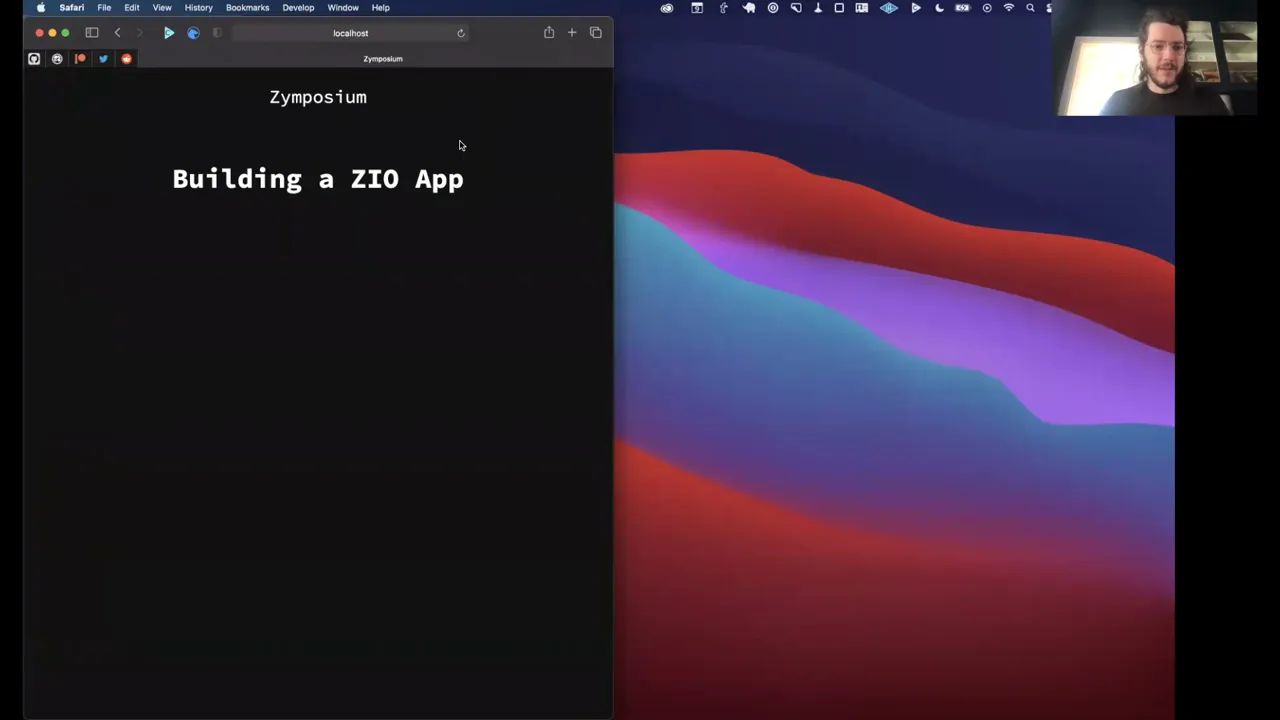Viewport: 1280px width, 720px height.
Task: Click the privacy report shield icon
Action: click(217, 33)
